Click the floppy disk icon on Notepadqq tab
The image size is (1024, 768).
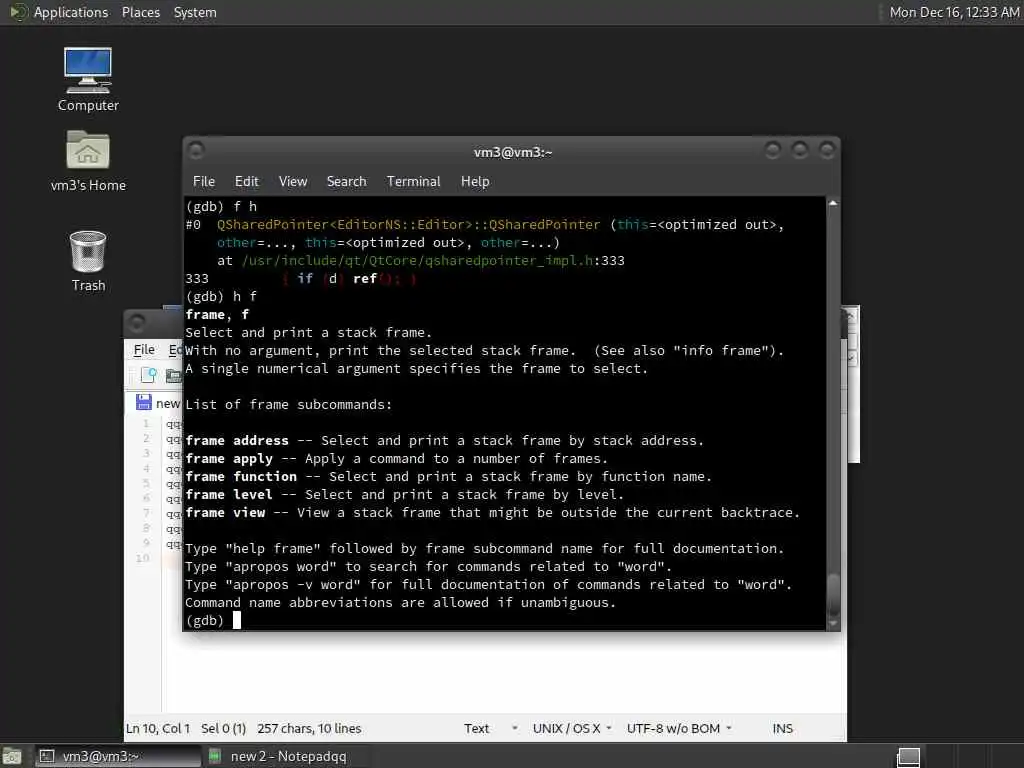click(x=144, y=402)
